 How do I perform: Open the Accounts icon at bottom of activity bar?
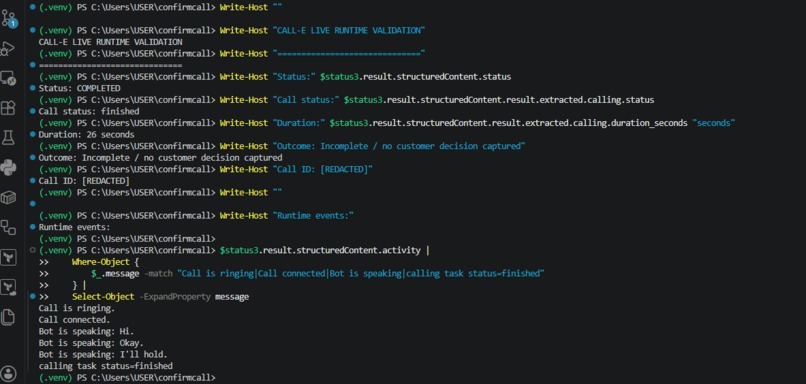8,374
